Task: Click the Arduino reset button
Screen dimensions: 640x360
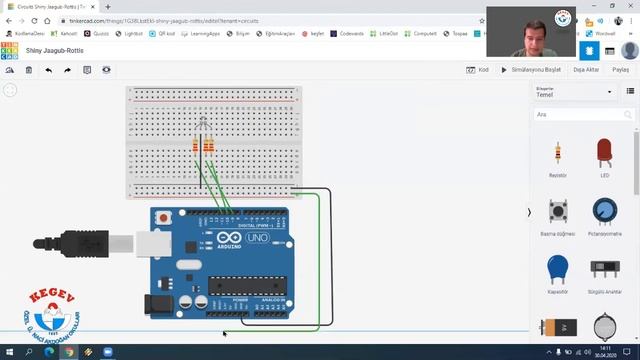Action: [x=164, y=218]
